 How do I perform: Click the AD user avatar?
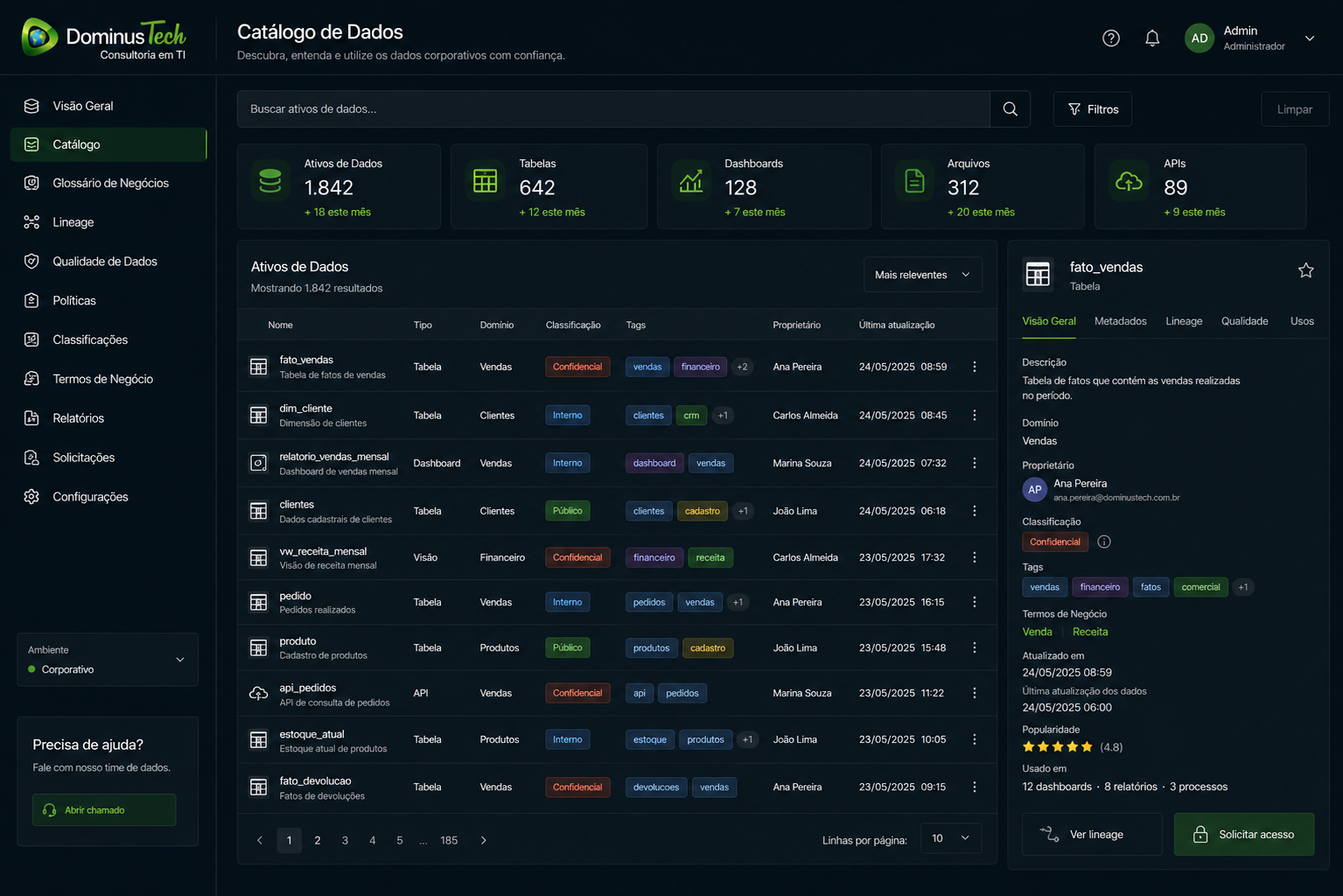(x=1200, y=38)
